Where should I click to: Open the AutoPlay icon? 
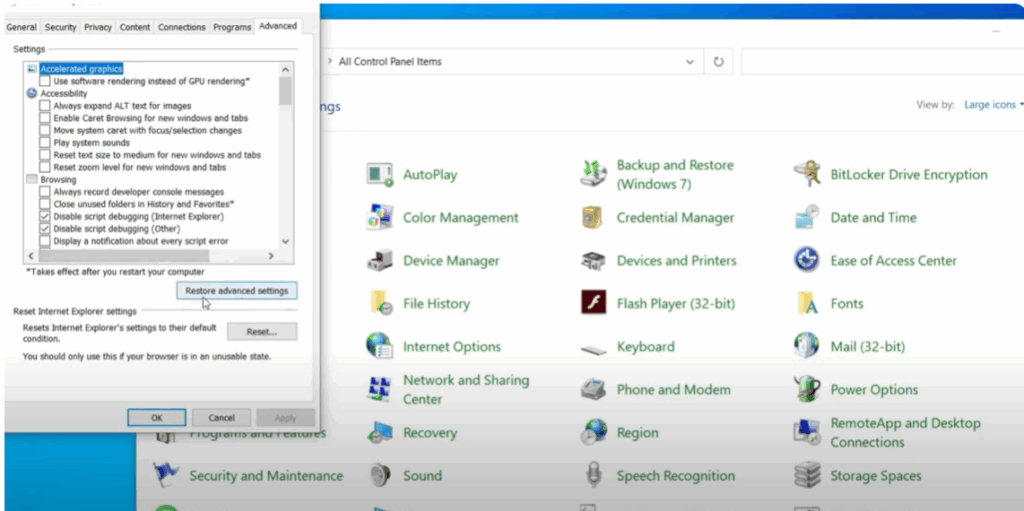coord(380,175)
